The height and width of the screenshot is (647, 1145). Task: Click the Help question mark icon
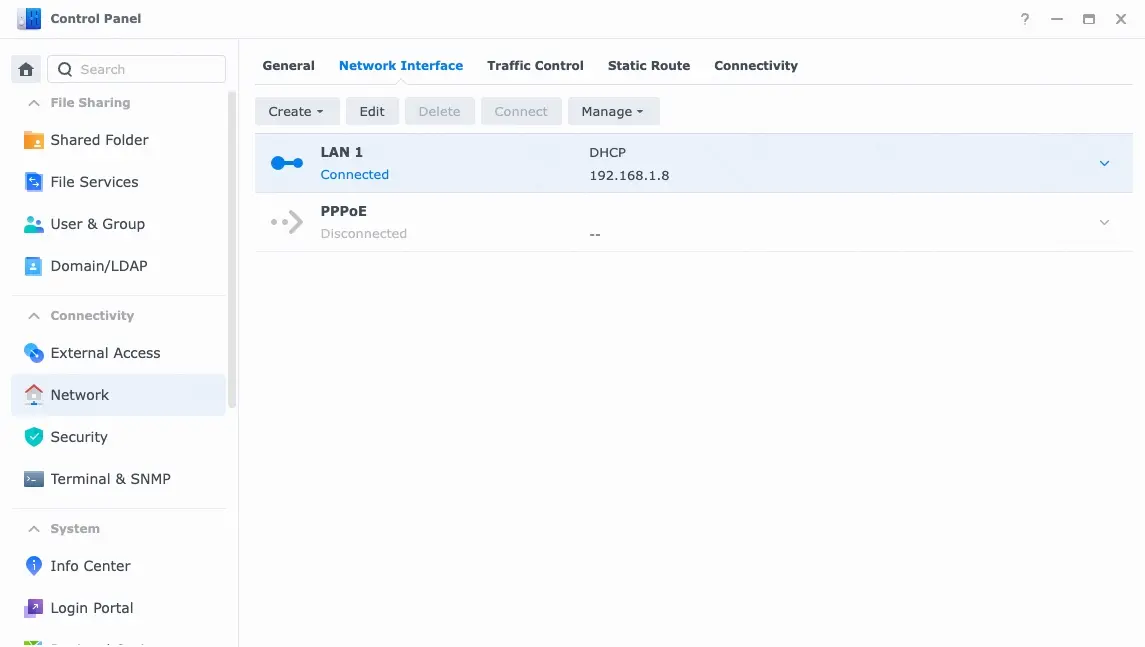point(1025,19)
